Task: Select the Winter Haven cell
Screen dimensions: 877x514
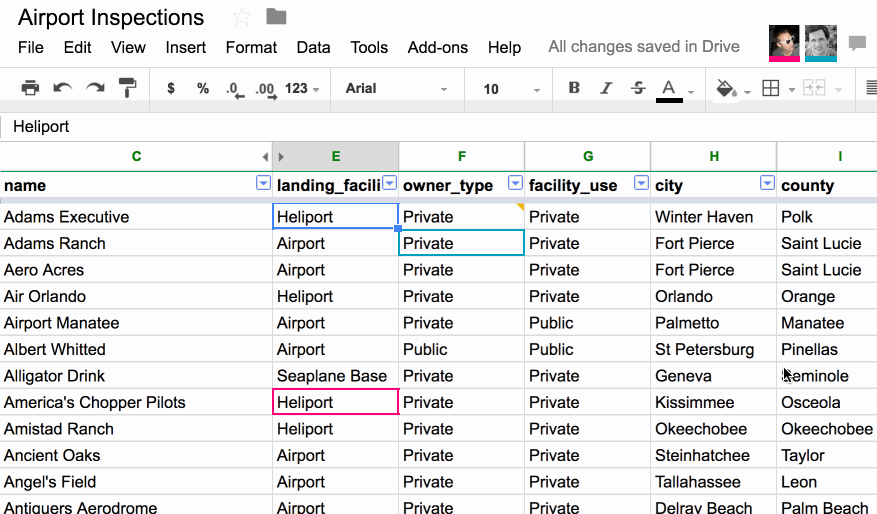Action: coord(714,216)
